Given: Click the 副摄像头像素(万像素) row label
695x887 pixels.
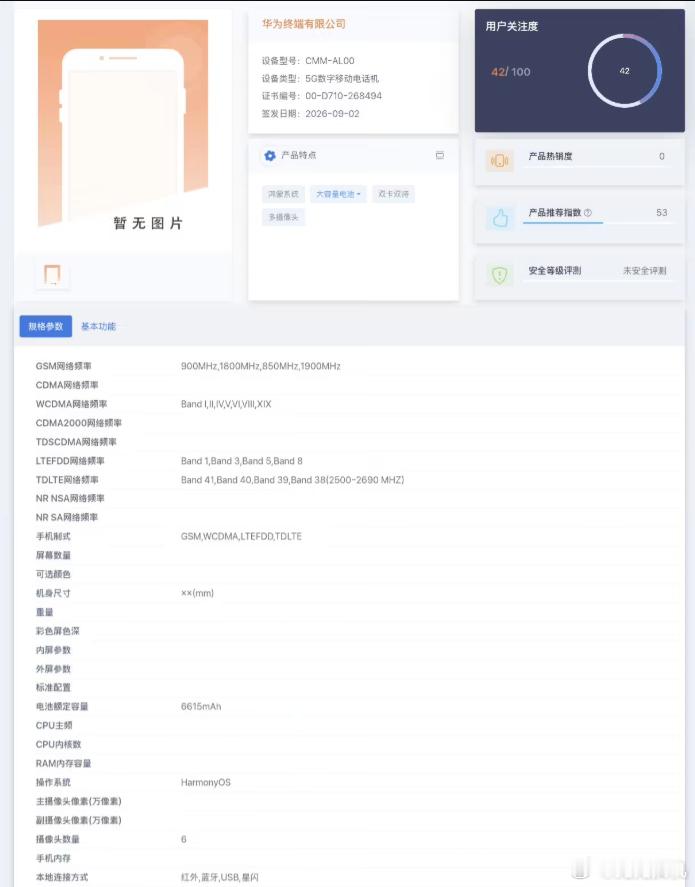Looking at the screenshot, I should (79, 820).
